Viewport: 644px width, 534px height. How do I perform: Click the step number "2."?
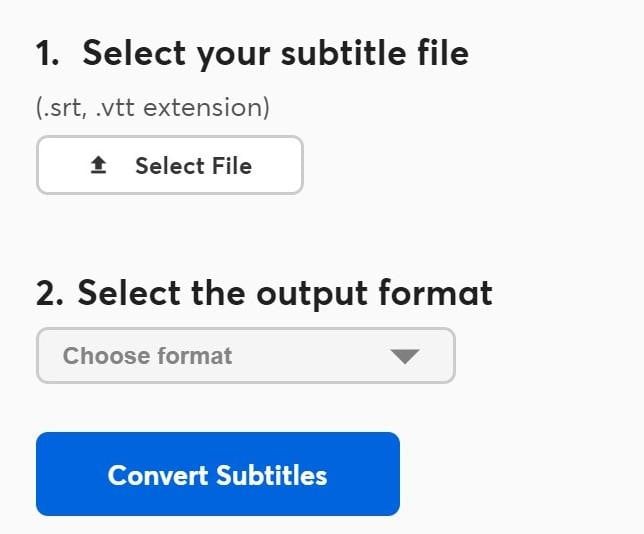pyautogui.click(x=51, y=293)
